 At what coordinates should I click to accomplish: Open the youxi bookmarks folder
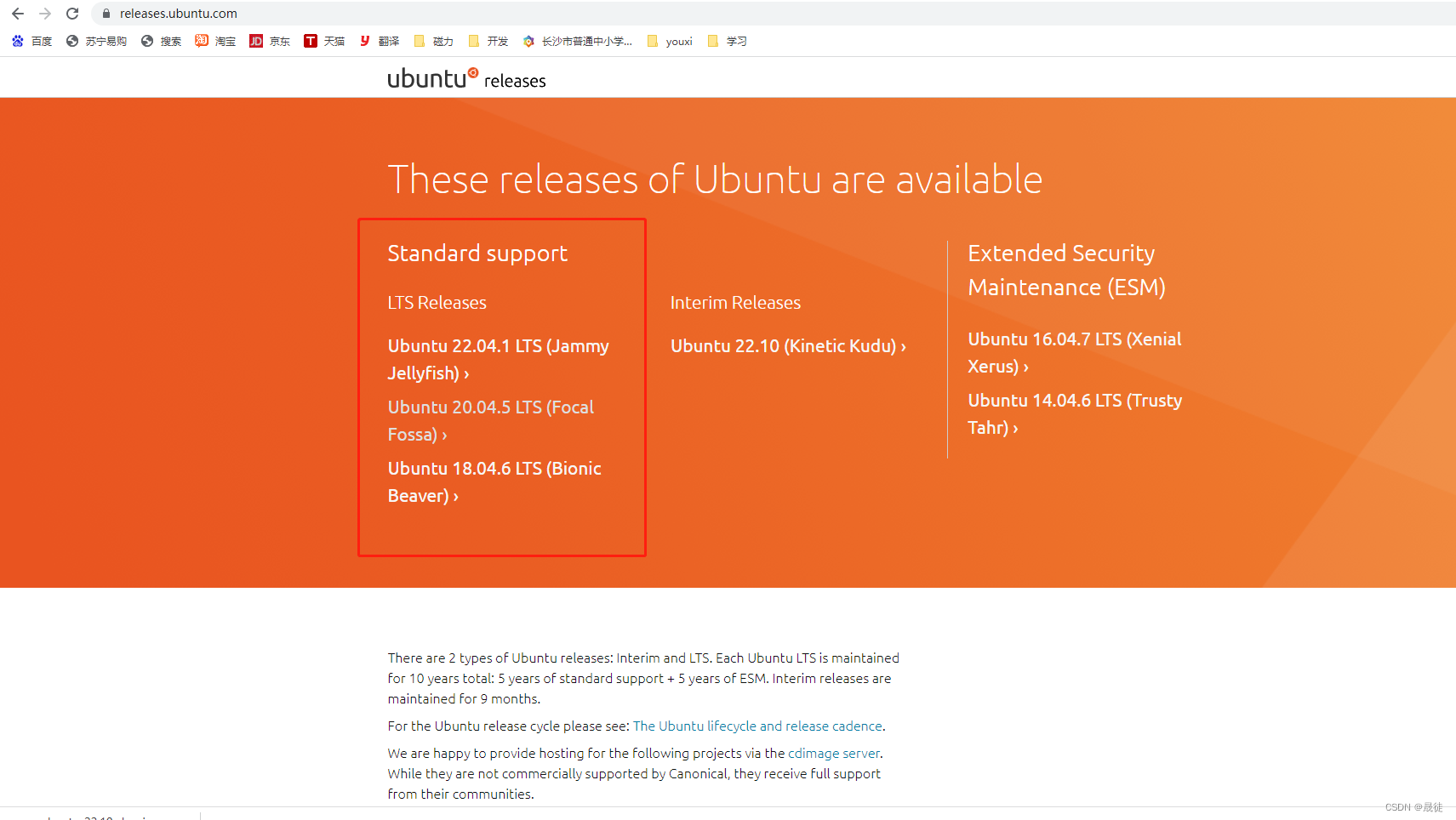[670, 41]
